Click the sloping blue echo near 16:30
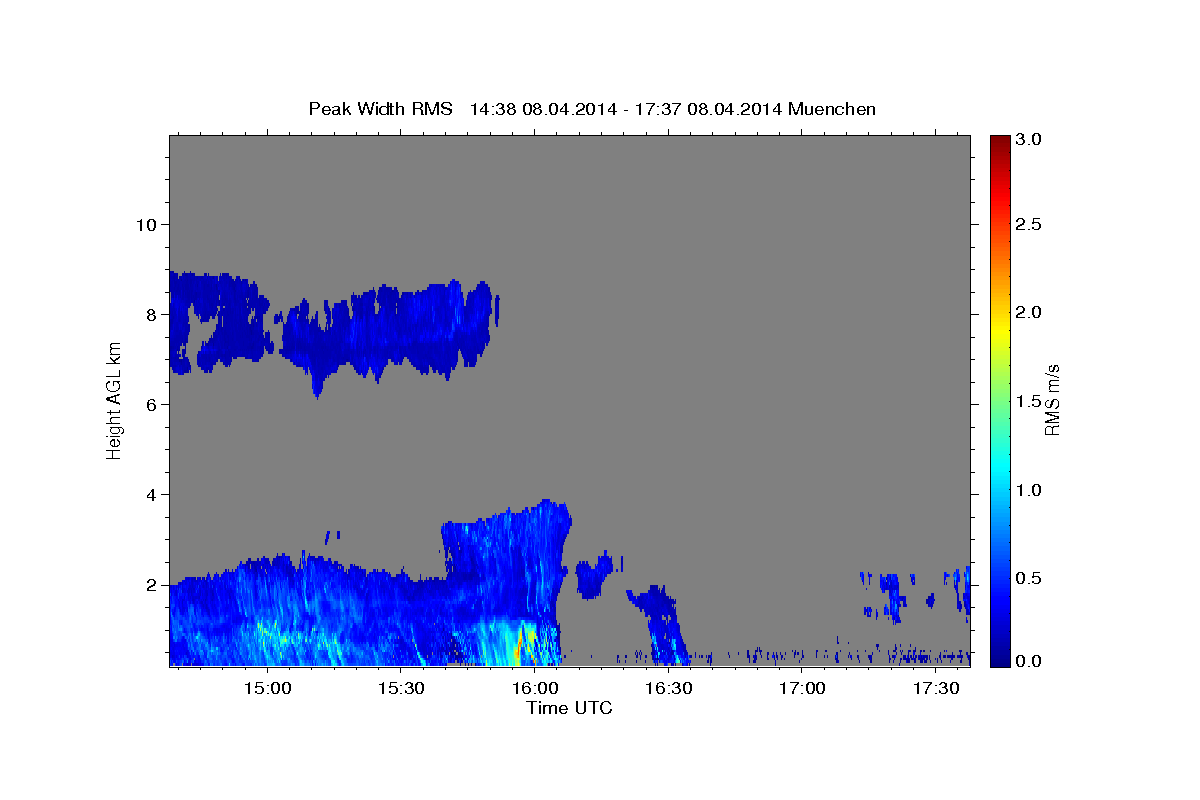1200x800 pixels. 660,625
